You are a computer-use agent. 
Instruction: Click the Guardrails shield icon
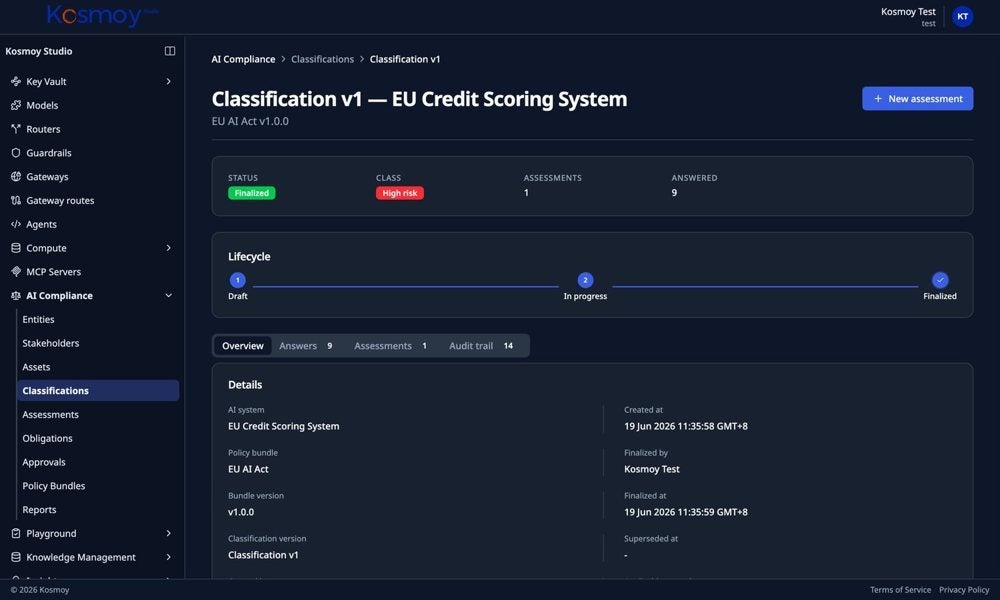click(x=16, y=153)
